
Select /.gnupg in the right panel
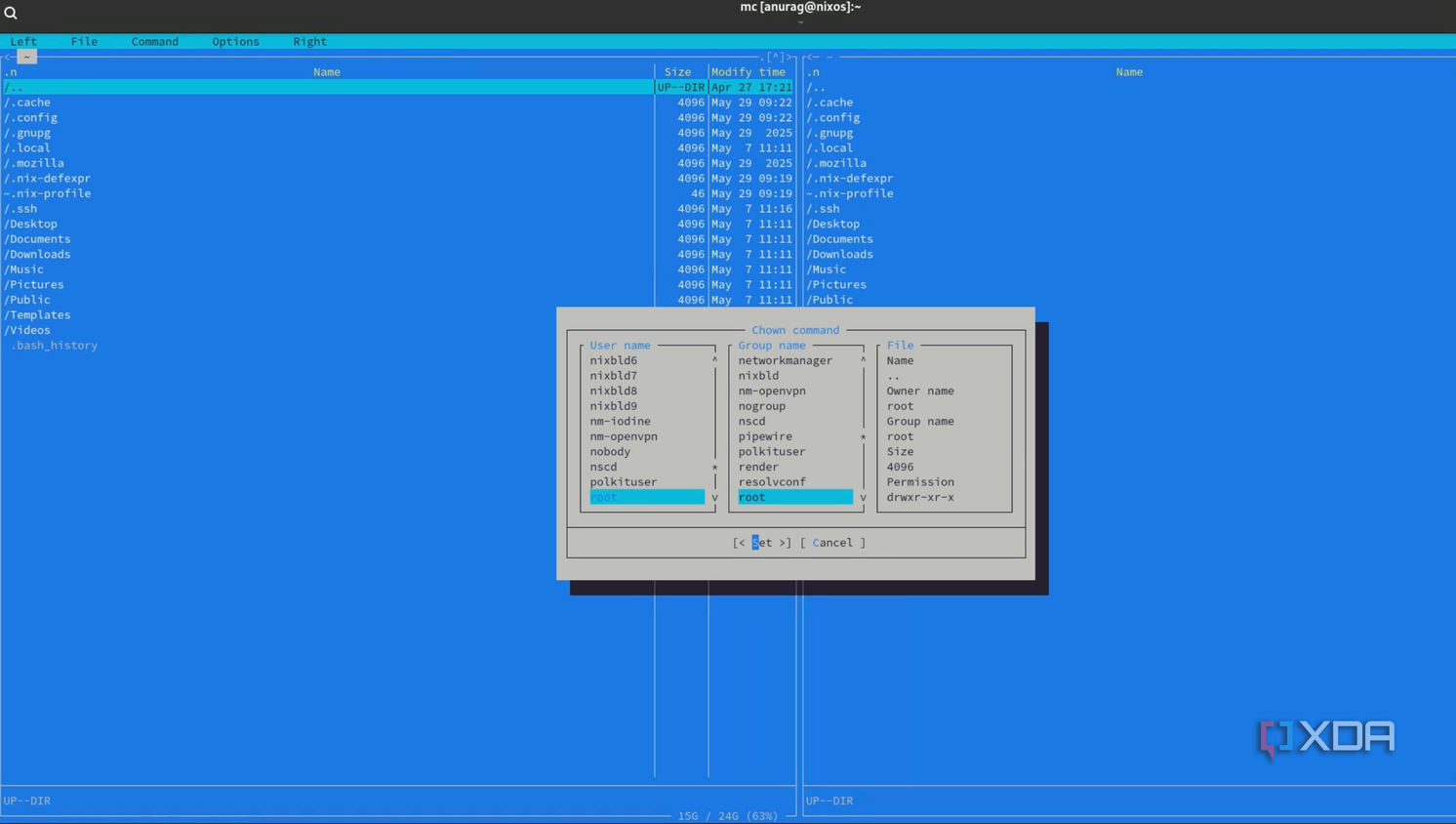point(829,133)
